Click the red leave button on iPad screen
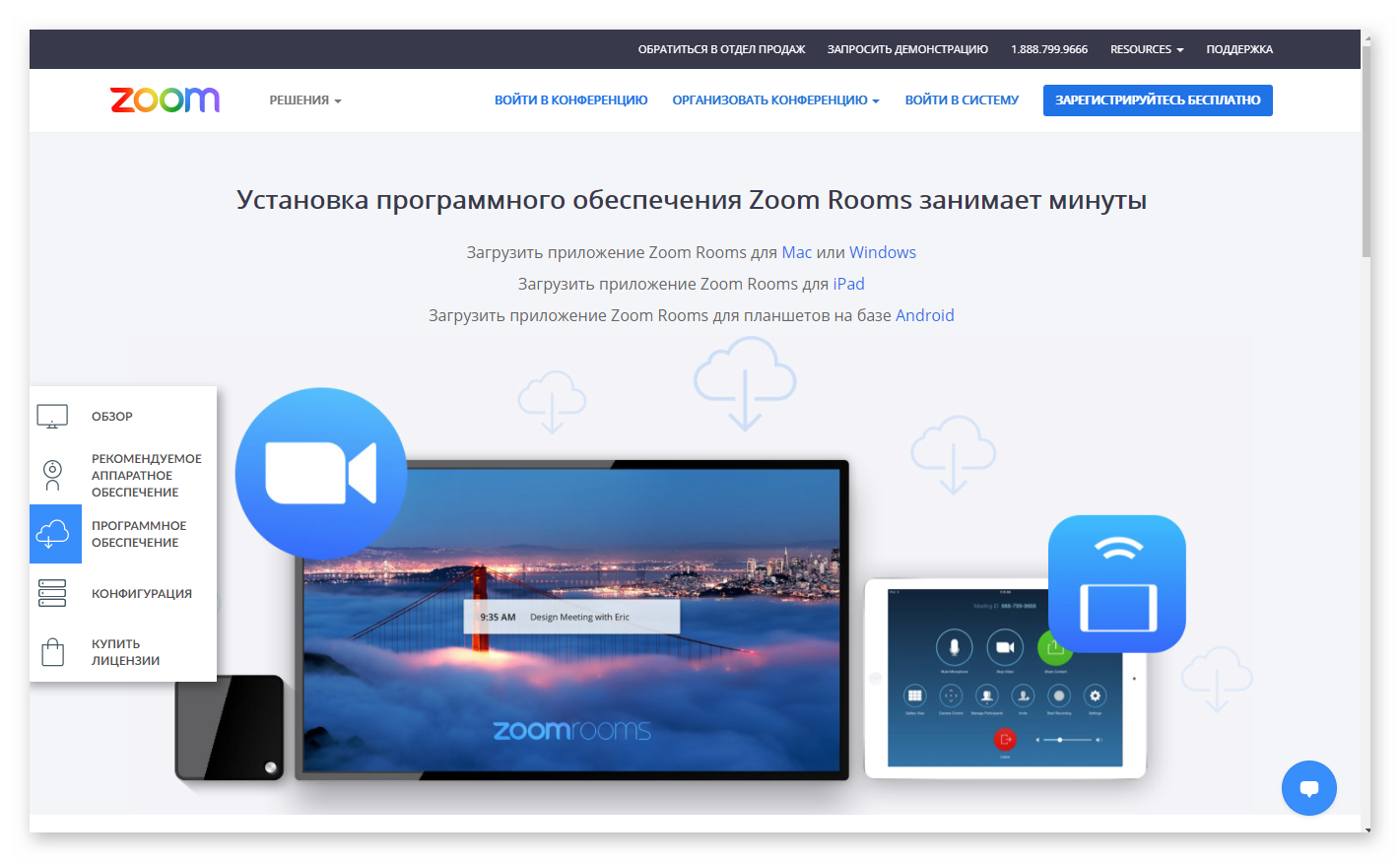This screenshot has height=862, width=1400. (1005, 739)
